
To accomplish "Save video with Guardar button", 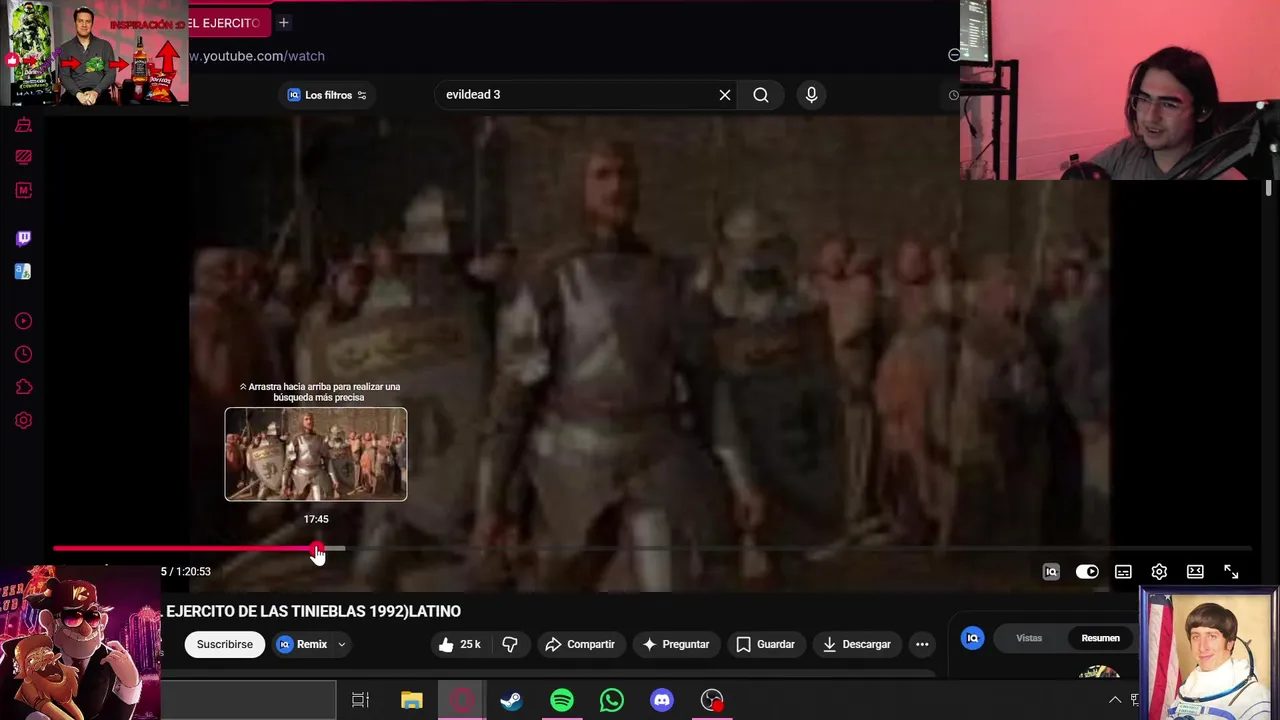I will [766, 645].
